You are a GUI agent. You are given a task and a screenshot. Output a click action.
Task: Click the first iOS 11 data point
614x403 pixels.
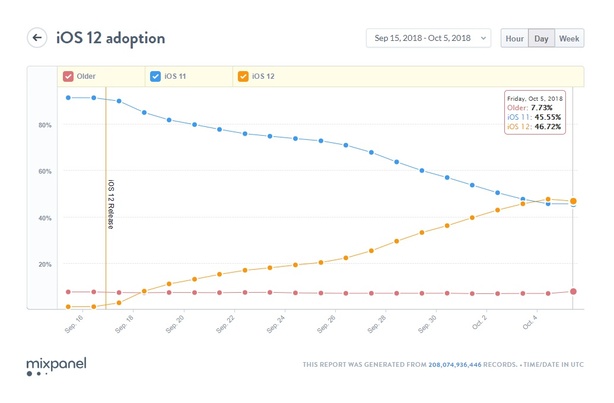[68, 98]
